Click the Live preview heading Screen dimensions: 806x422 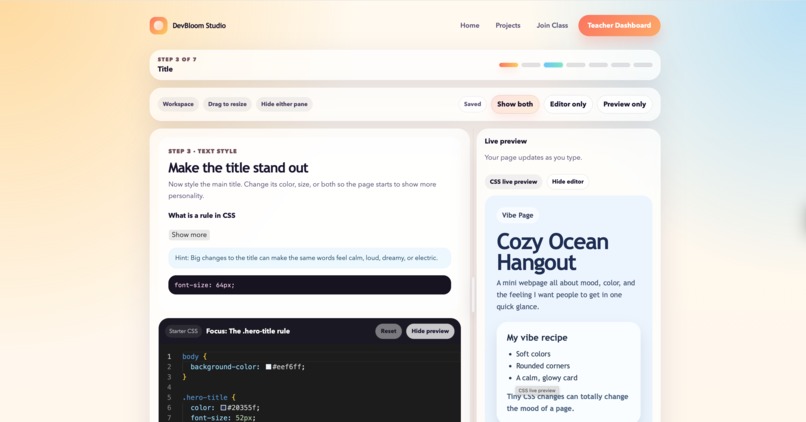pyautogui.click(x=505, y=141)
